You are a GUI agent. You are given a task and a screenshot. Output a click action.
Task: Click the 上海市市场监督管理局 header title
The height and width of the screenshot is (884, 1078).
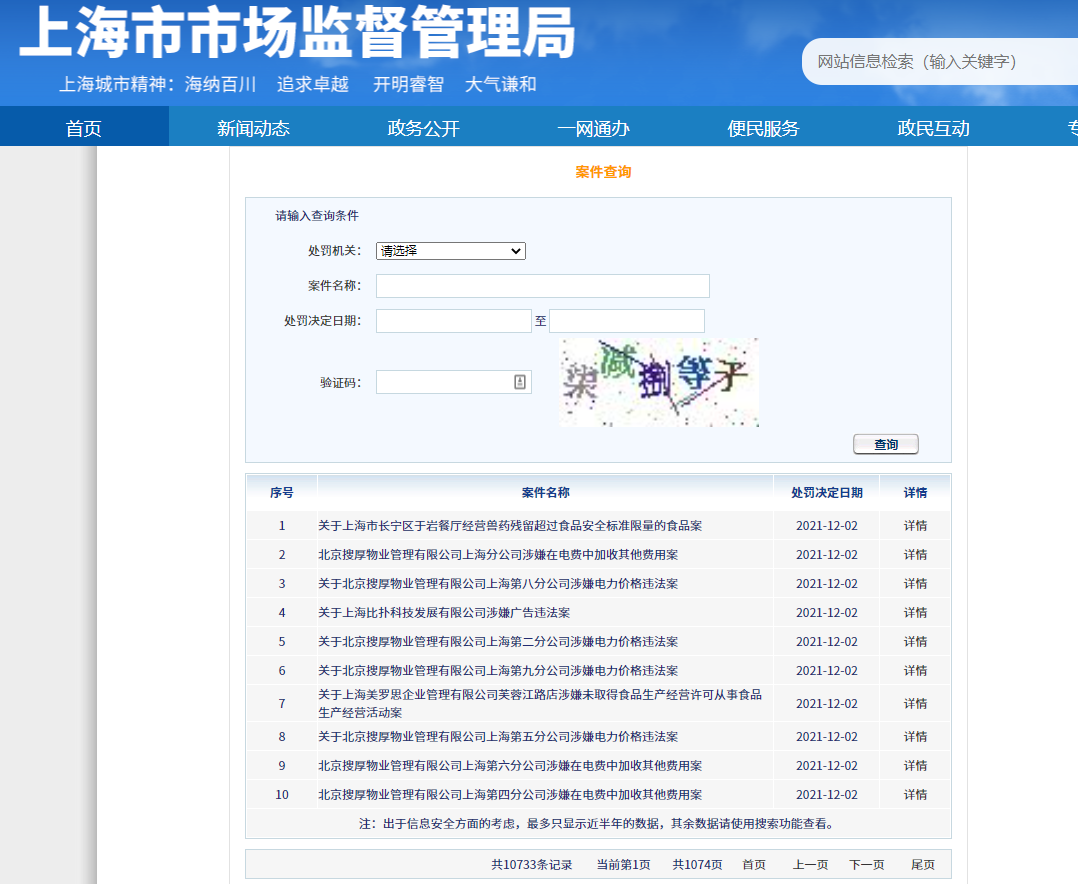(297, 32)
